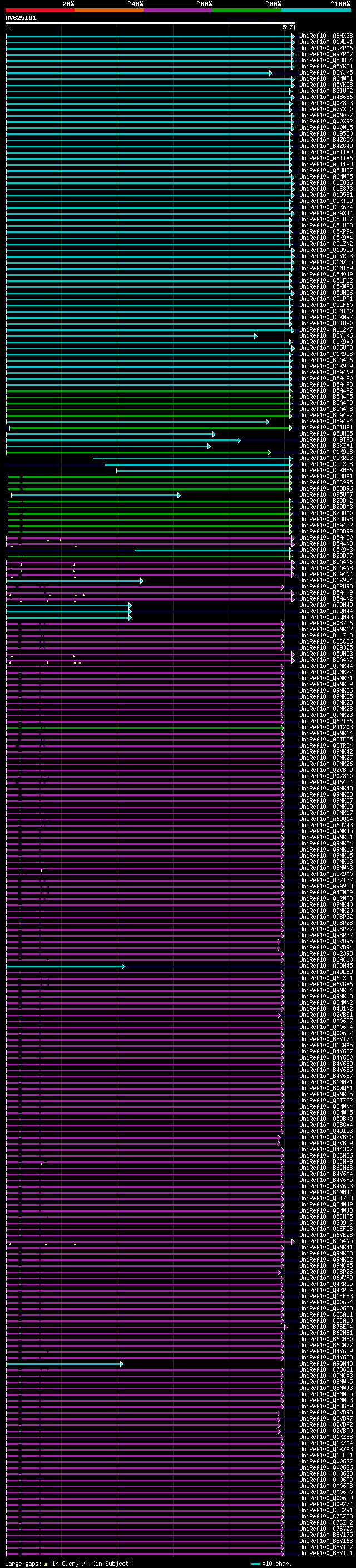Select hit label UniRef100_A9ZPM7
356x1568 pixels.
[x=326, y=54]
